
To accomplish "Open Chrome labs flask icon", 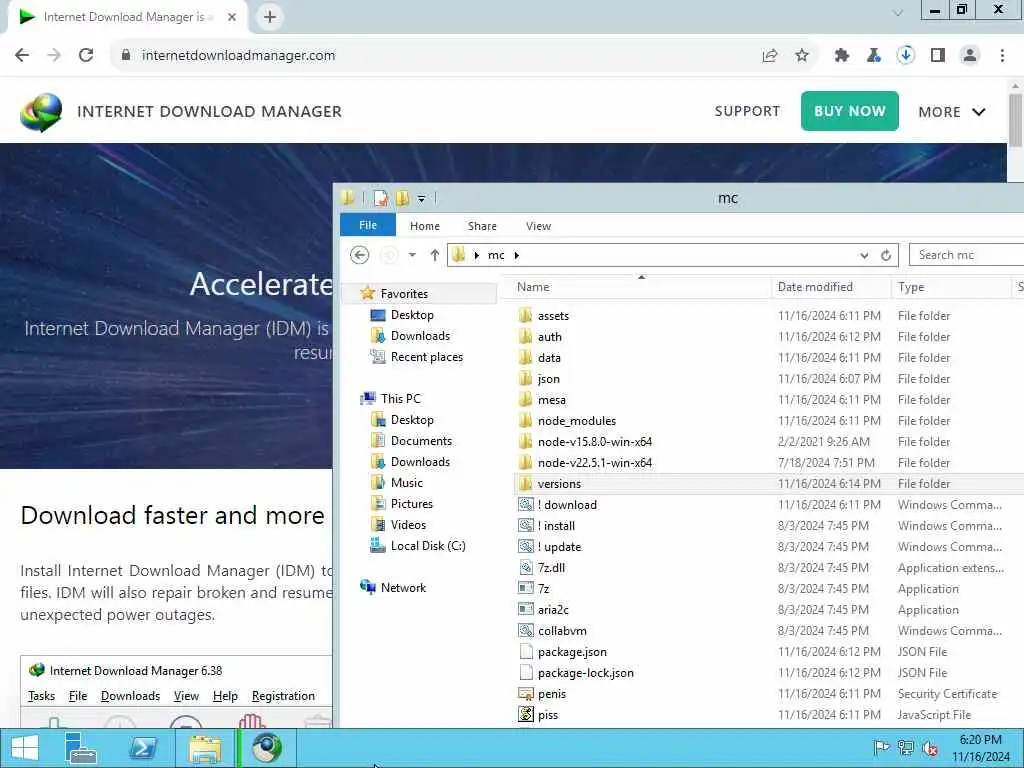I will pyautogui.click(x=874, y=56).
